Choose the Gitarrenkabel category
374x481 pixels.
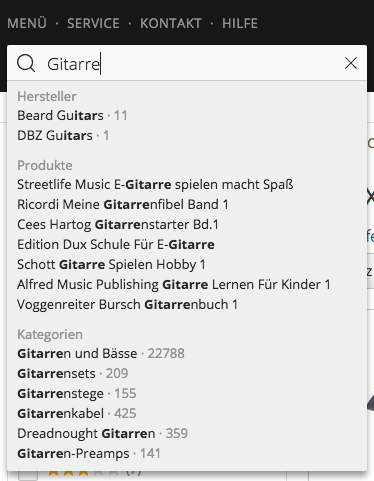point(77,413)
